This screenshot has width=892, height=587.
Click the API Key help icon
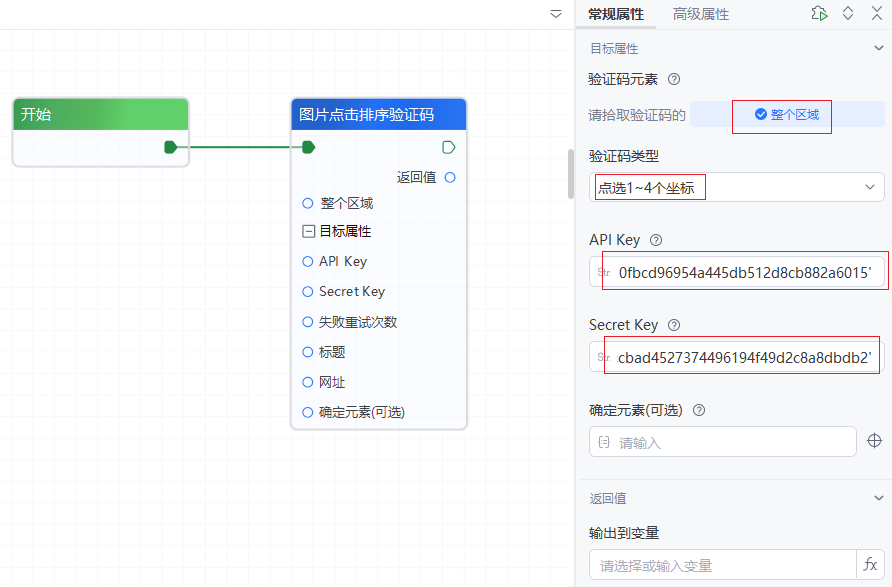[x=656, y=240]
